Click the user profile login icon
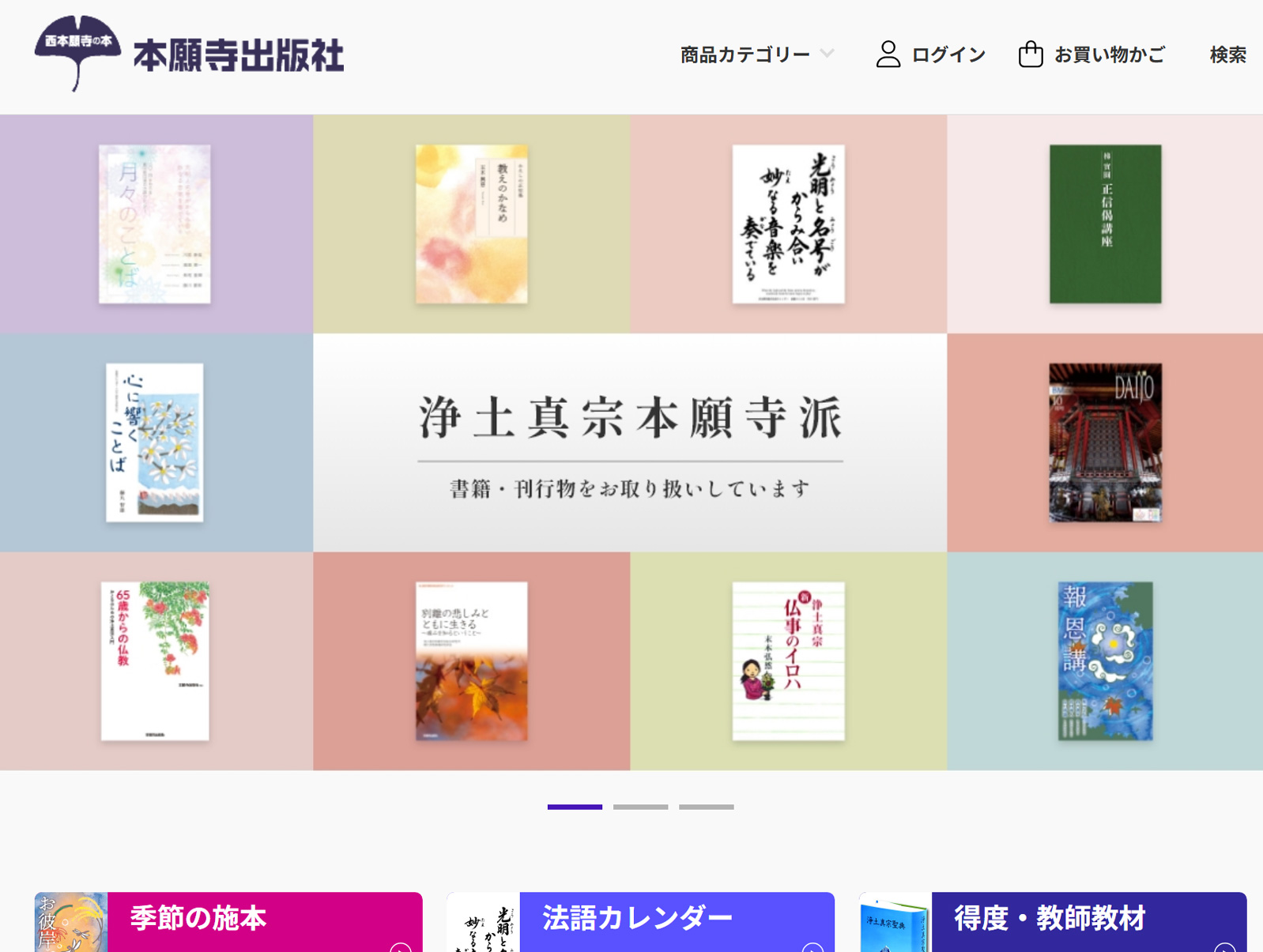 pos(888,55)
